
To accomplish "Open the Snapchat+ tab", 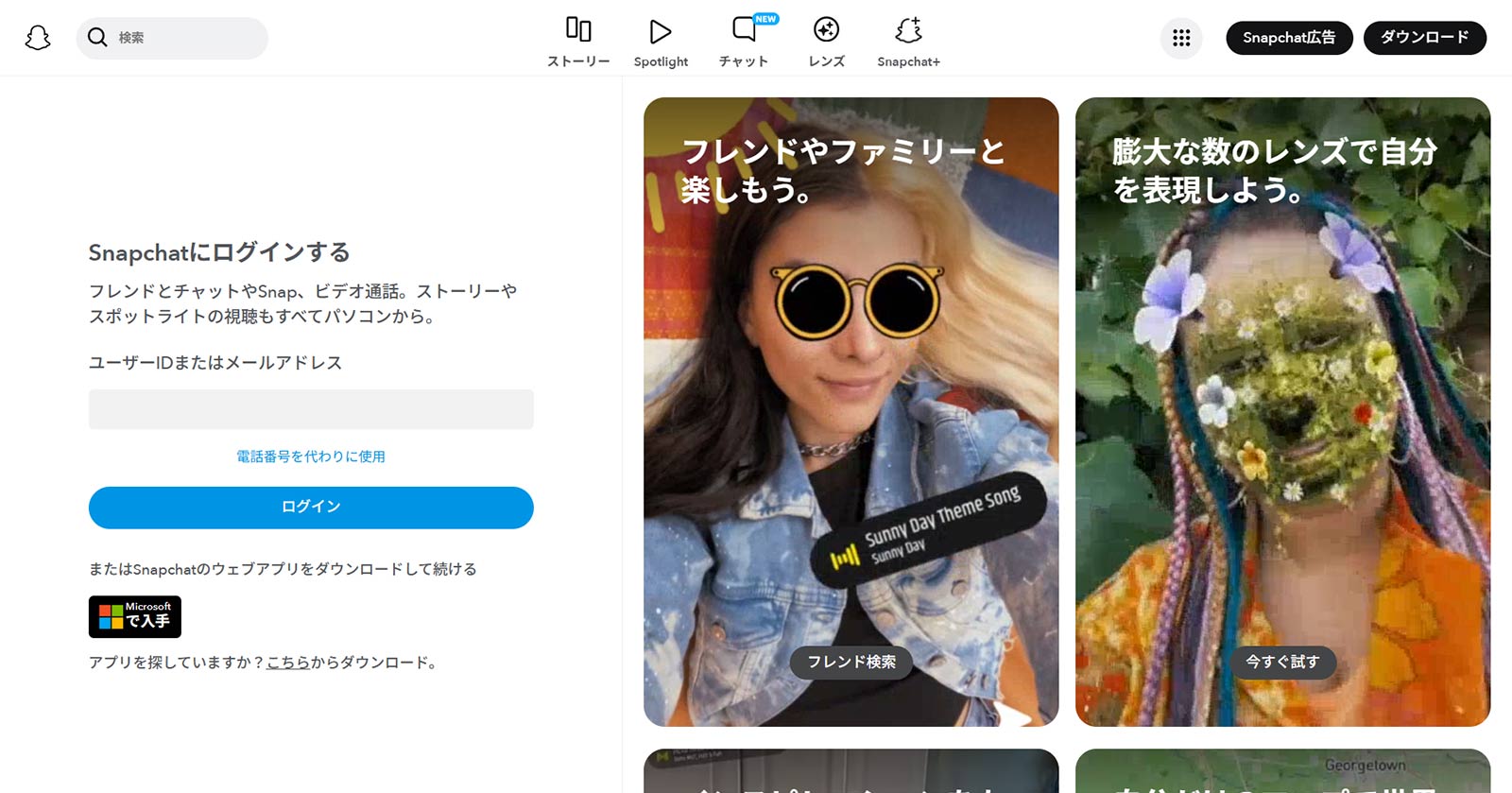I will click(x=908, y=43).
